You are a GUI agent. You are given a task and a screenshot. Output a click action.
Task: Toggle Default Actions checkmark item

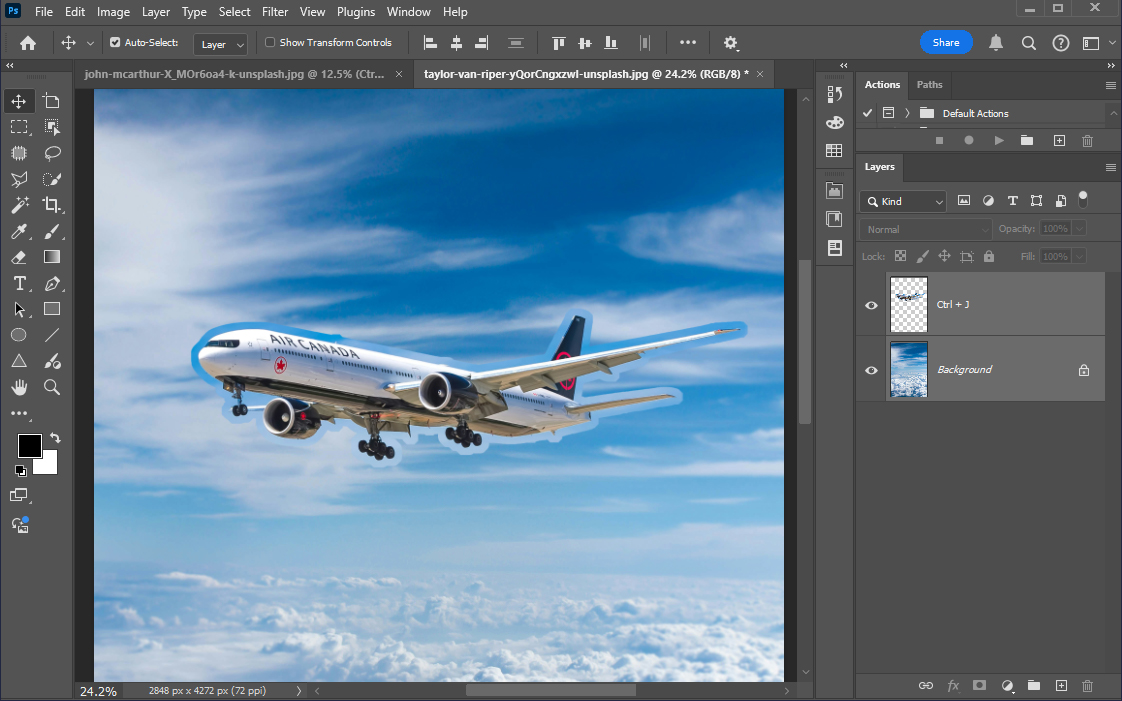[867, 113]
